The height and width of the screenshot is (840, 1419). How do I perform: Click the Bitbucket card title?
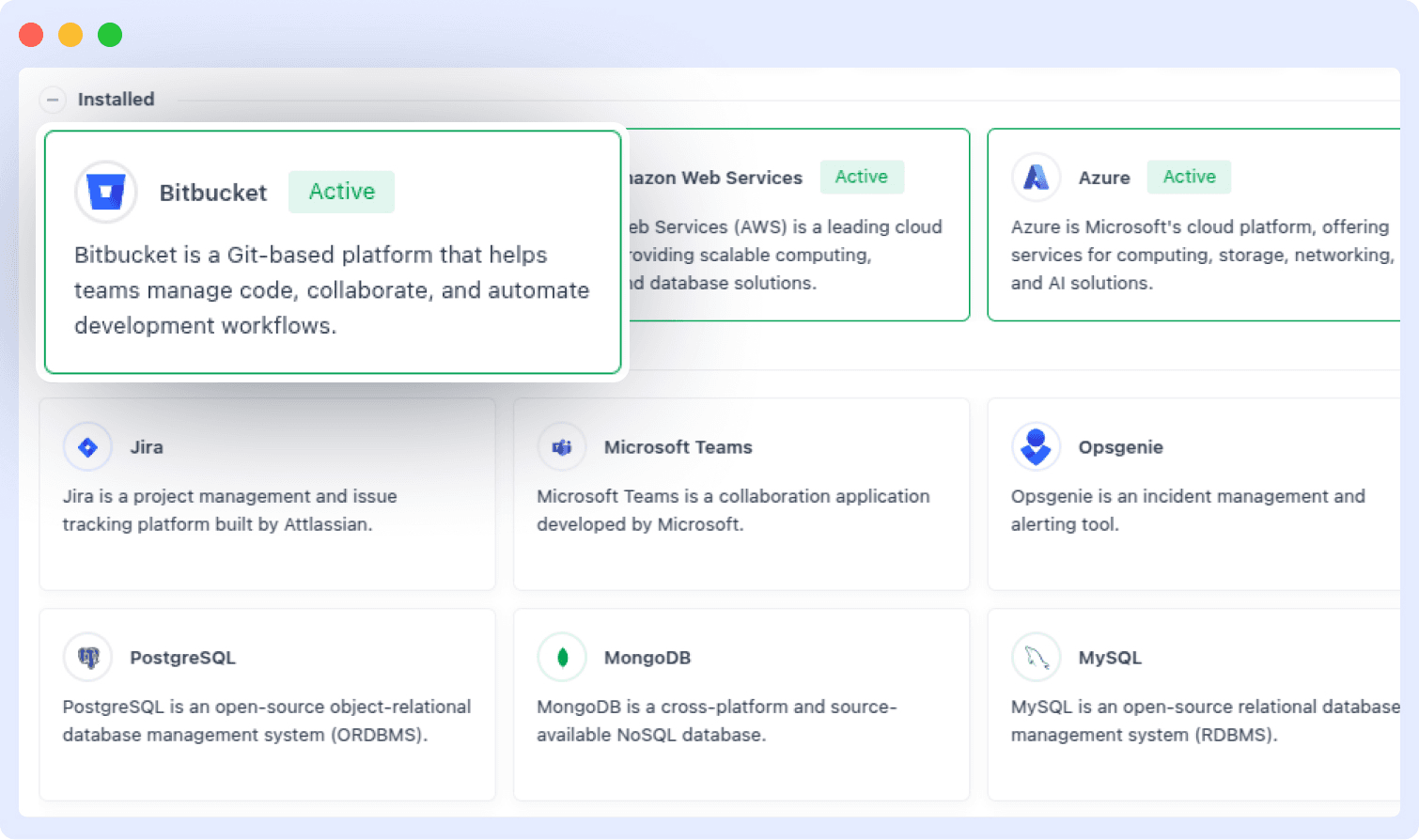click(213, 192)
